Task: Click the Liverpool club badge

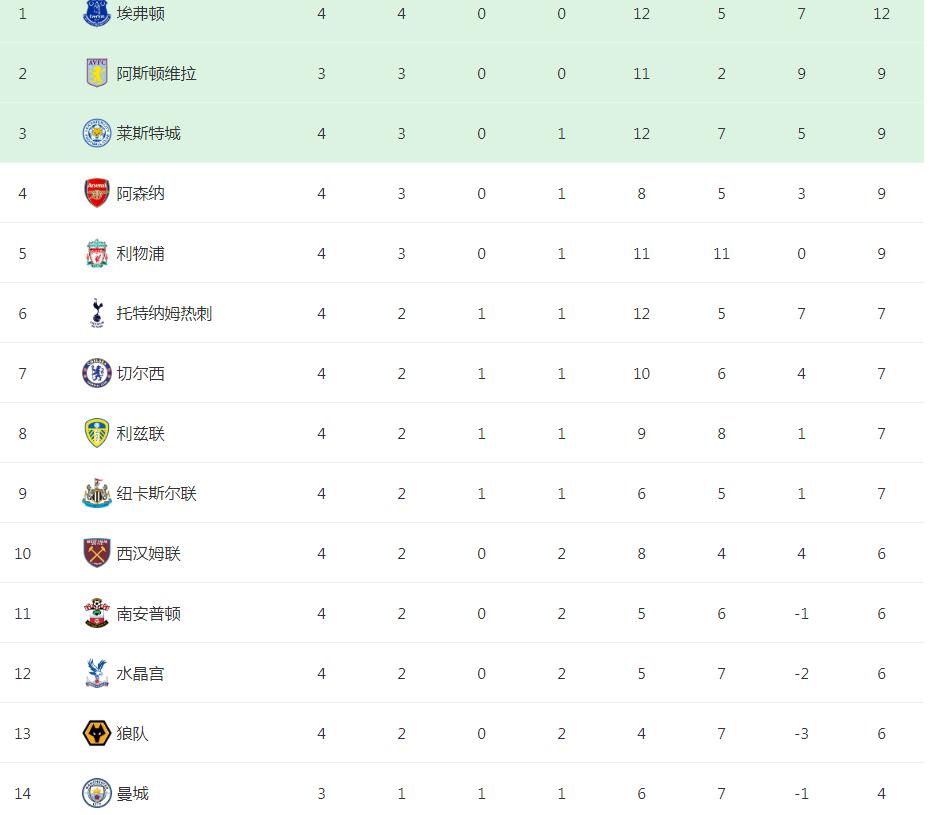Action: [x=97, y=253]
